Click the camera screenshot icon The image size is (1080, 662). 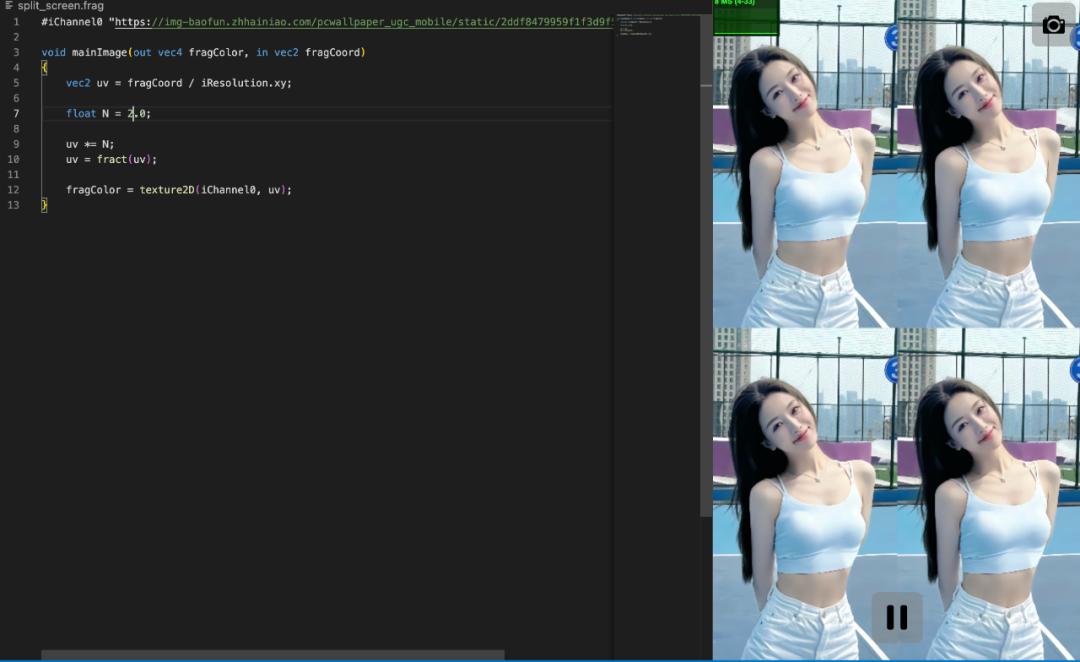pyautogui.click(x=1053, y=25)
